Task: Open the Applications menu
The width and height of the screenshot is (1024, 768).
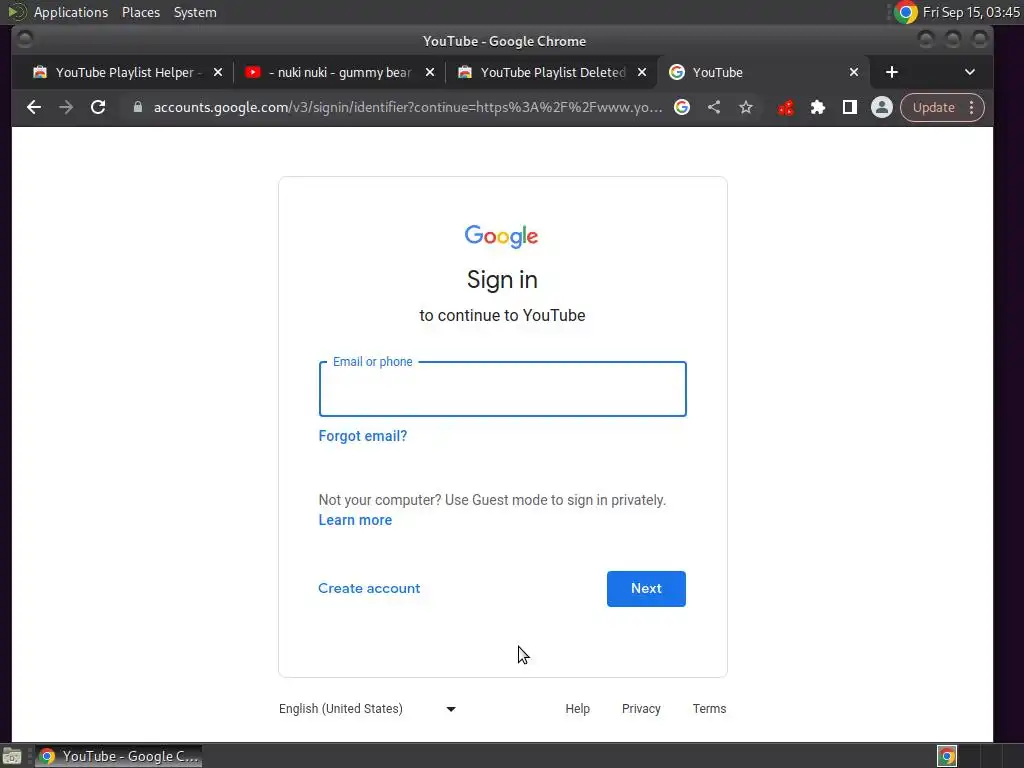Action: click(x=71, y=12)
